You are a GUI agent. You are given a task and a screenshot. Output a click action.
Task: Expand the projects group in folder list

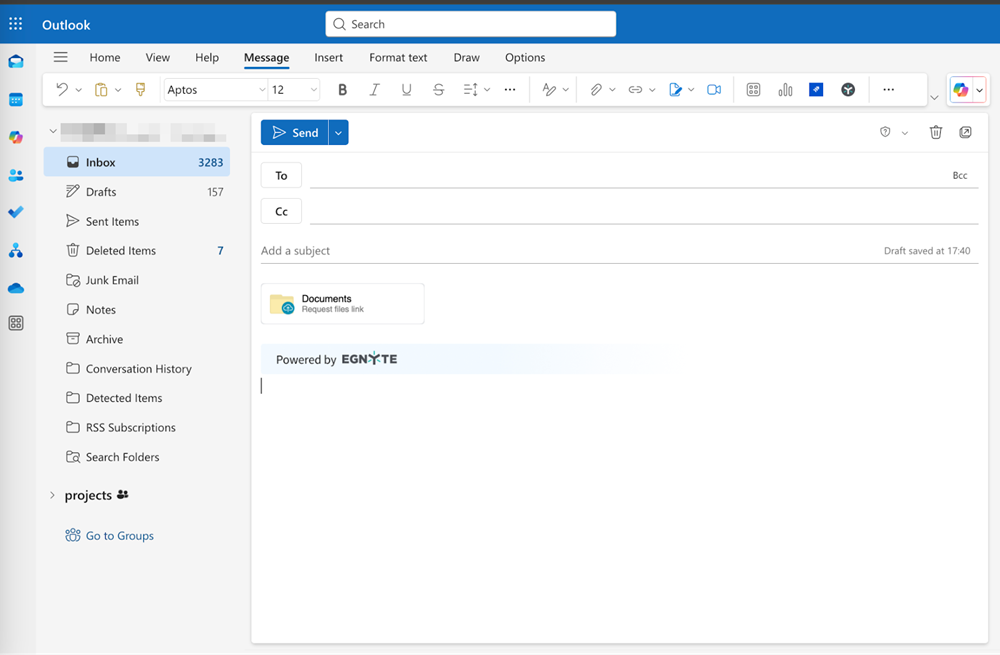coord(52,495)
